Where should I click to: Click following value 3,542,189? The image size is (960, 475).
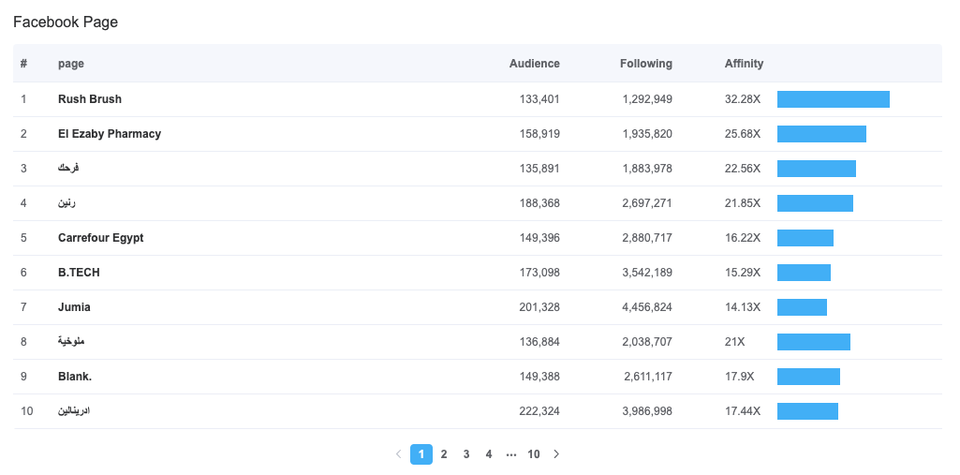tap(647, 272)
